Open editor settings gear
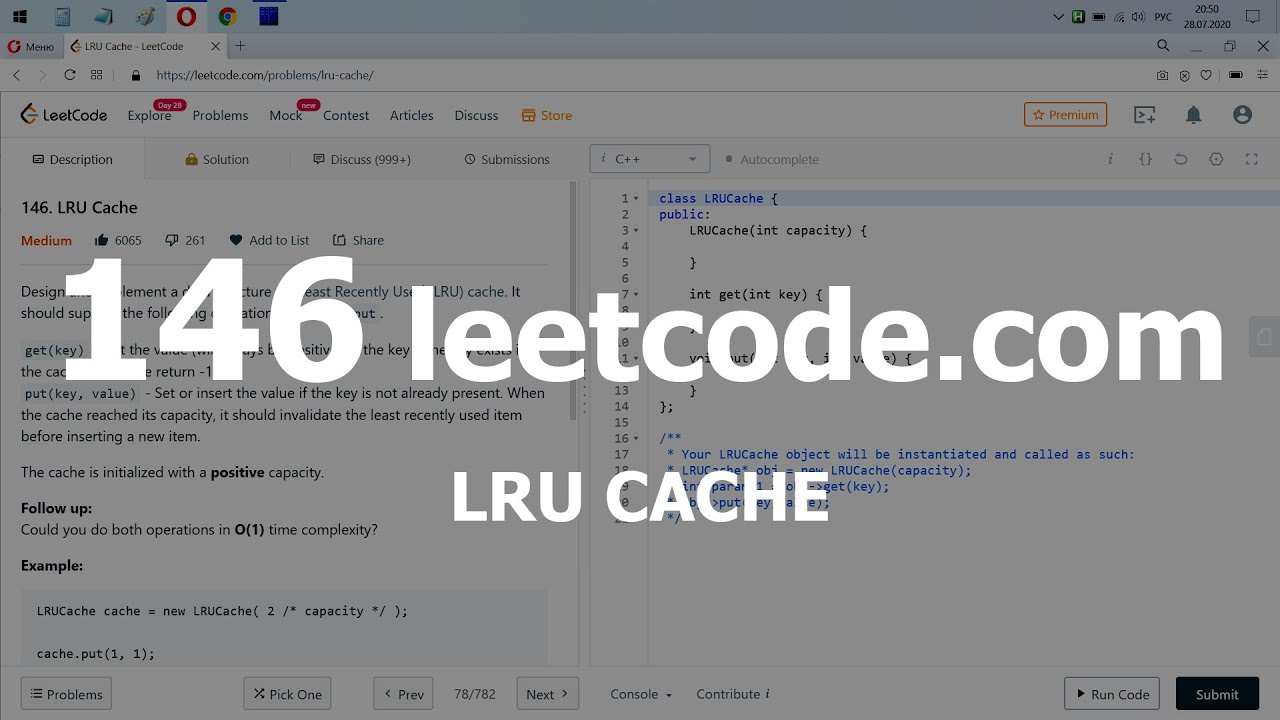 pos(1216,159)
